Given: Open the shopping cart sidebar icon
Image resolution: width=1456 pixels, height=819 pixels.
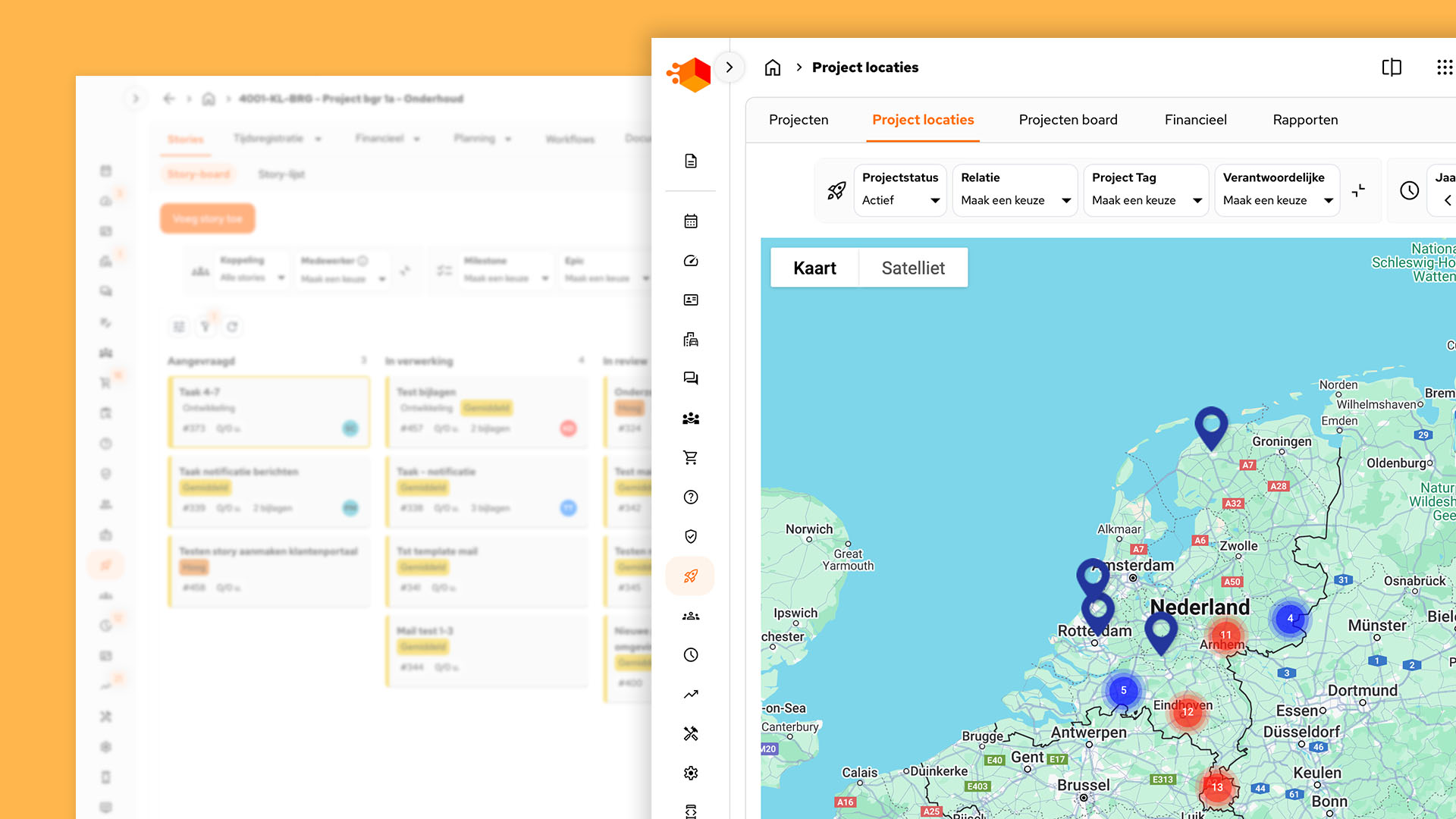Looking at the screenshot, I should (x=690, y=457).
